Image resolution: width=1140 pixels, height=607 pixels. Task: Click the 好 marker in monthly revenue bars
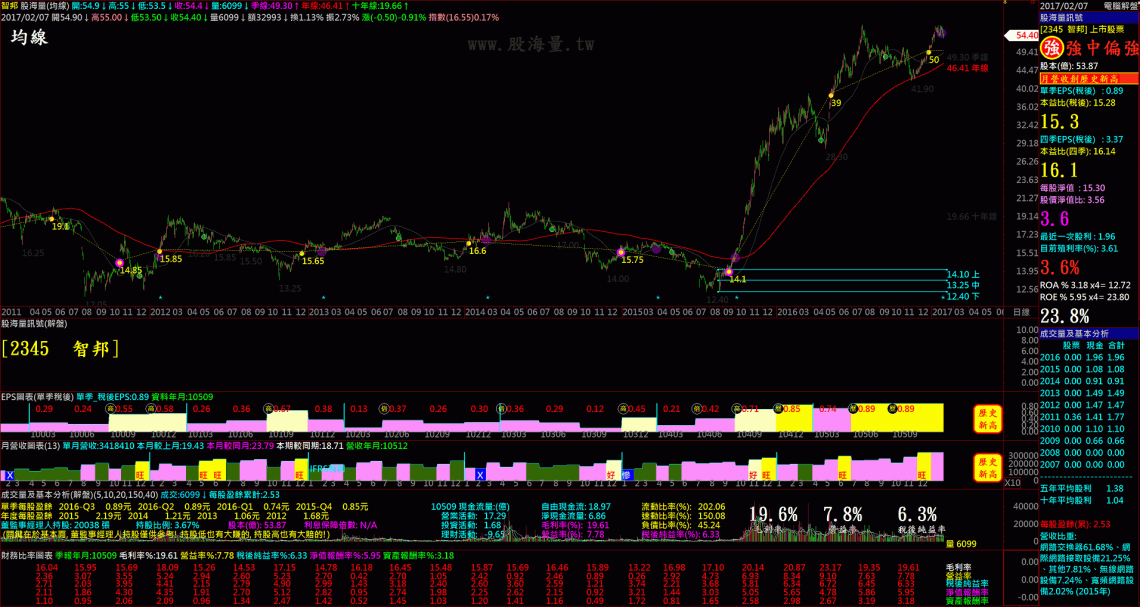tap(611, 474)
